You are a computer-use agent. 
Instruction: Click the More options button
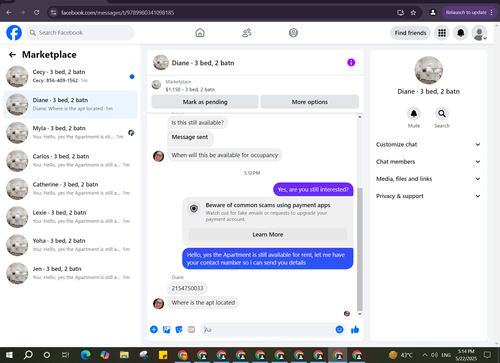(x=310, y=102)
